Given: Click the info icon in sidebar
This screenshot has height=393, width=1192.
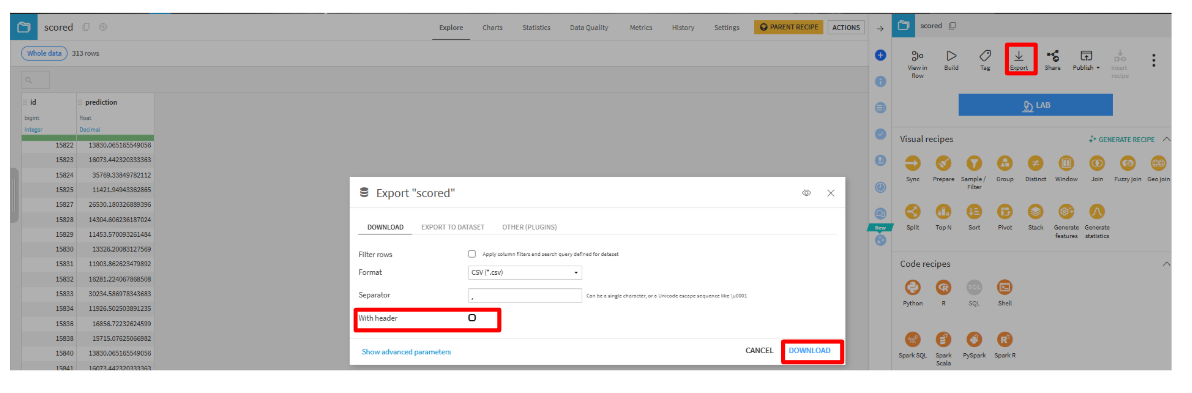Looking at the screenshot, I should [x=881, y=81].
